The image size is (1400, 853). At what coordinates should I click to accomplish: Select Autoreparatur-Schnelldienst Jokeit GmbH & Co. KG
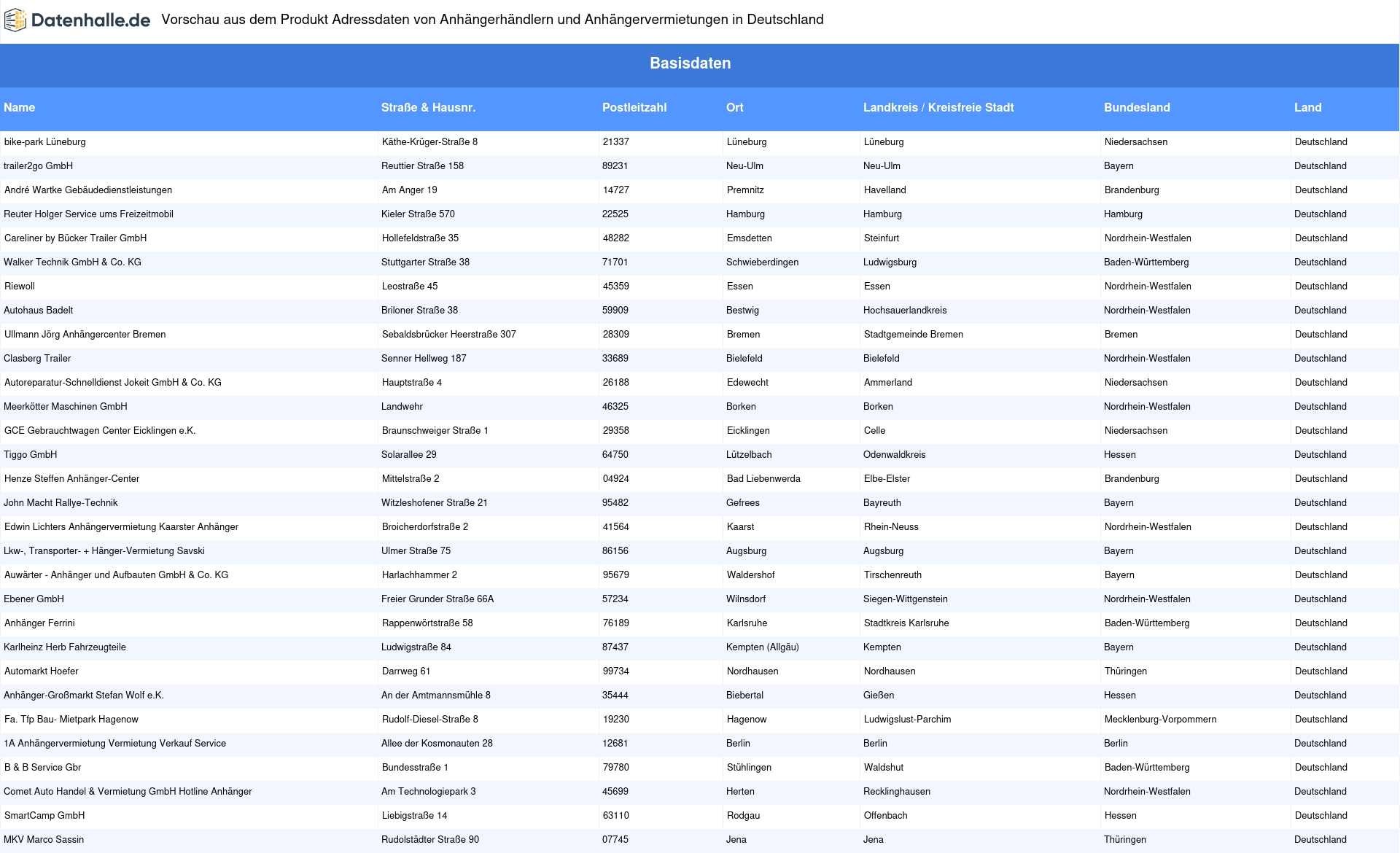coord(112,383)
